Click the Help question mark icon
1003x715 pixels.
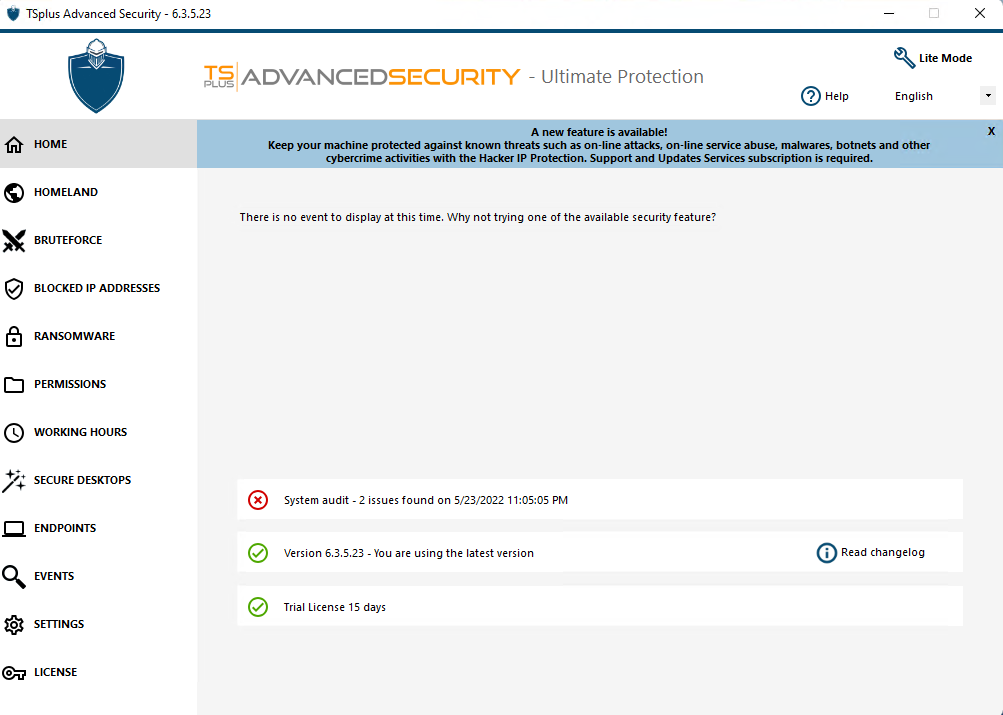coord(810,96)
